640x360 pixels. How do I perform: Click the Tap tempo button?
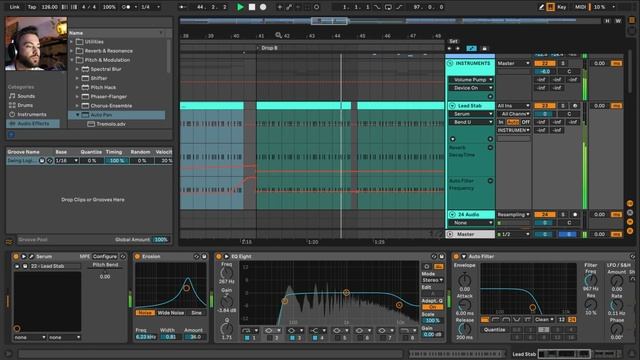click(32, 7)
